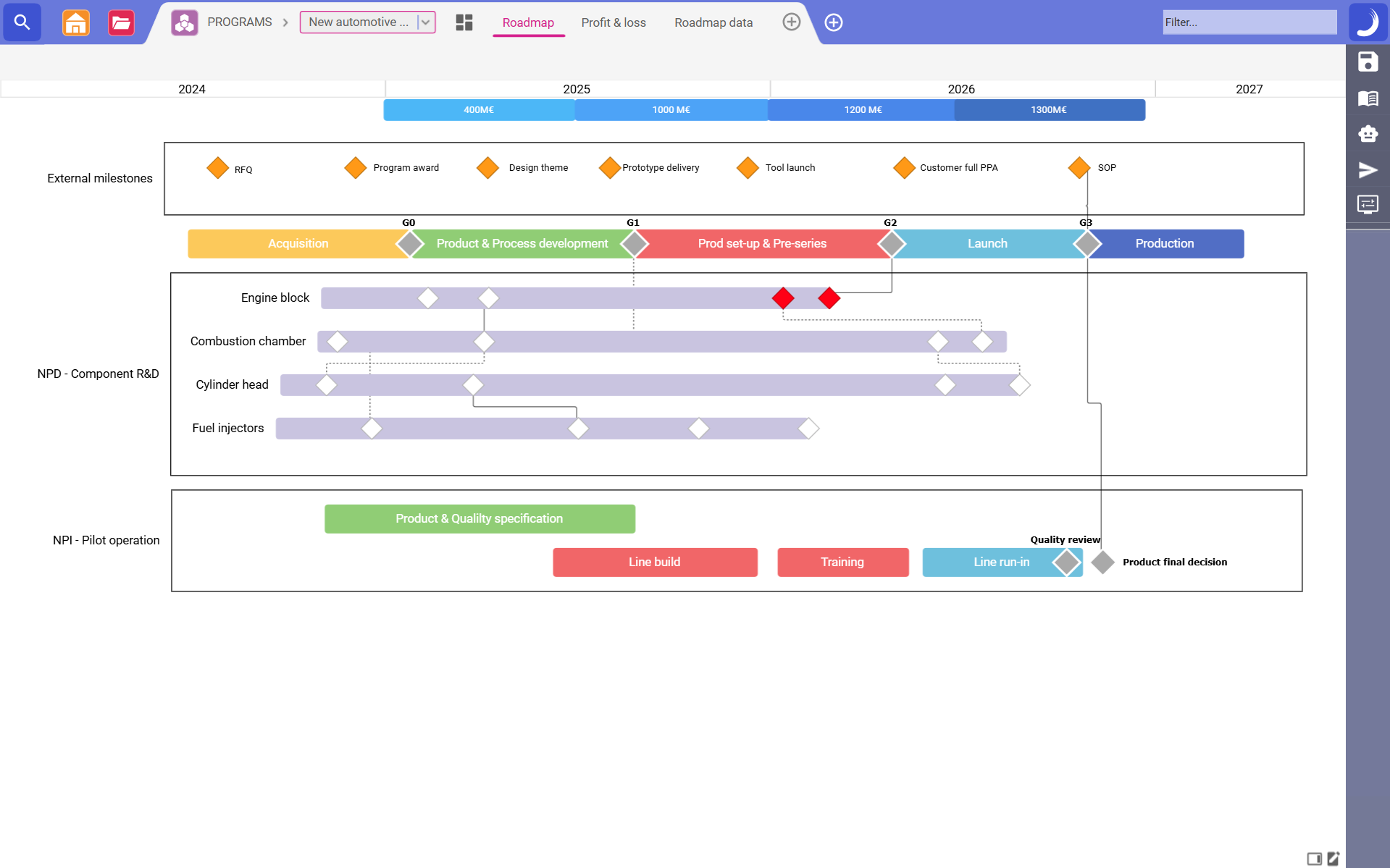This screenshot has width=1390, height=868.
Task: Click the Cylinder head label
Action: tap(232, 385)
